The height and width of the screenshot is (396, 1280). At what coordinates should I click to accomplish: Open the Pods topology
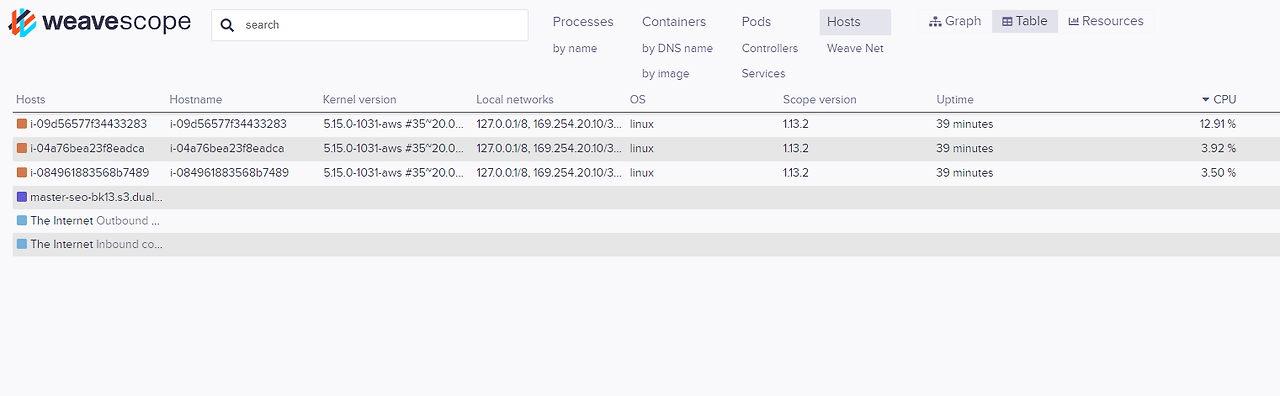click(757, 22)
